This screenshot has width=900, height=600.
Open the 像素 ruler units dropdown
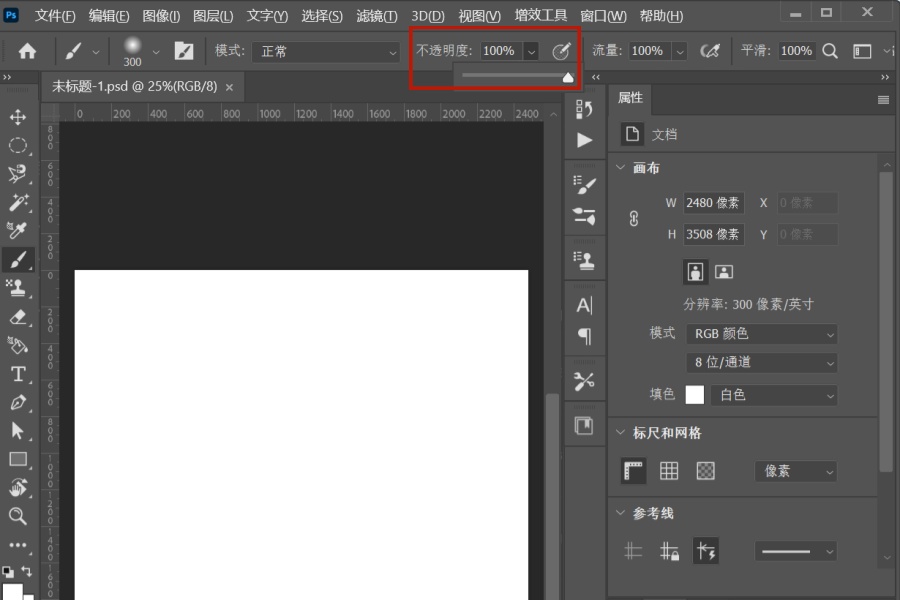[796, 471]
